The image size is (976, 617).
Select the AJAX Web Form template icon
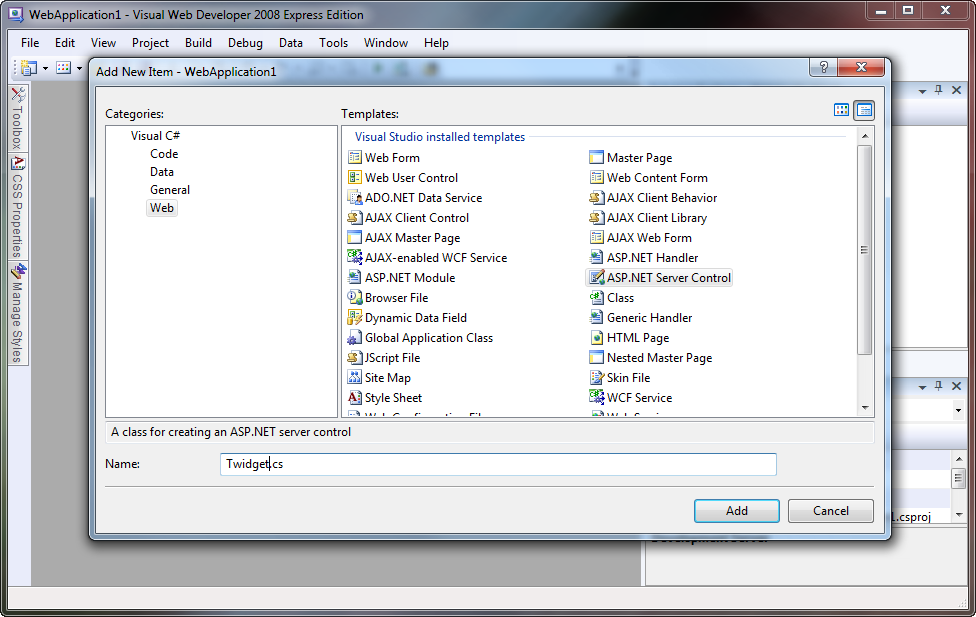pyautogui.click(x=596, y=237)
